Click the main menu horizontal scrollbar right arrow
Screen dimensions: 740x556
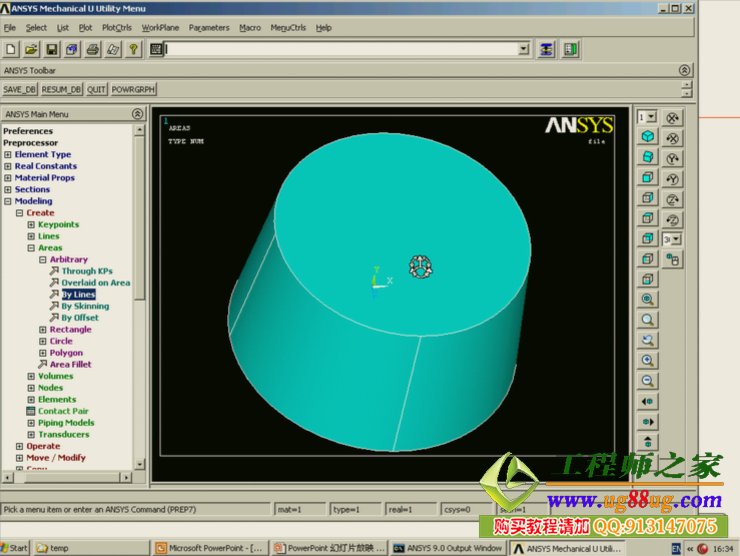tap(126, 477)
